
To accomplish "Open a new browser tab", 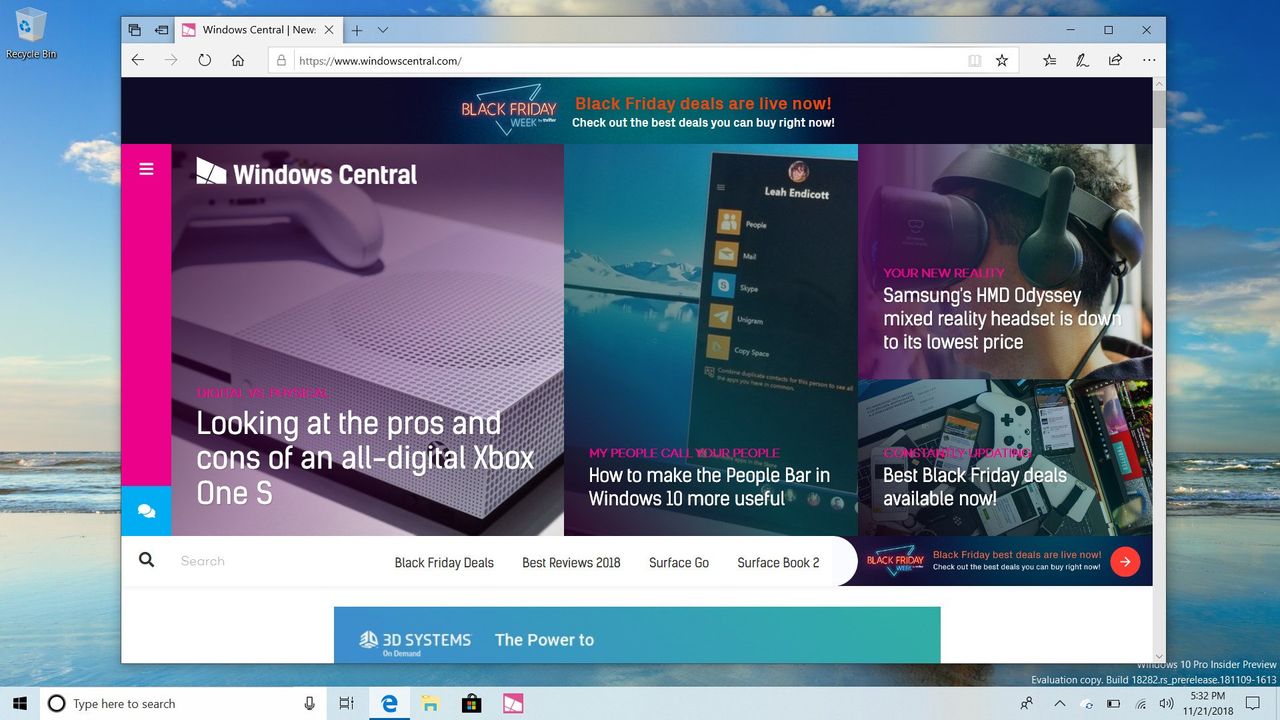I will pos(357,30).
